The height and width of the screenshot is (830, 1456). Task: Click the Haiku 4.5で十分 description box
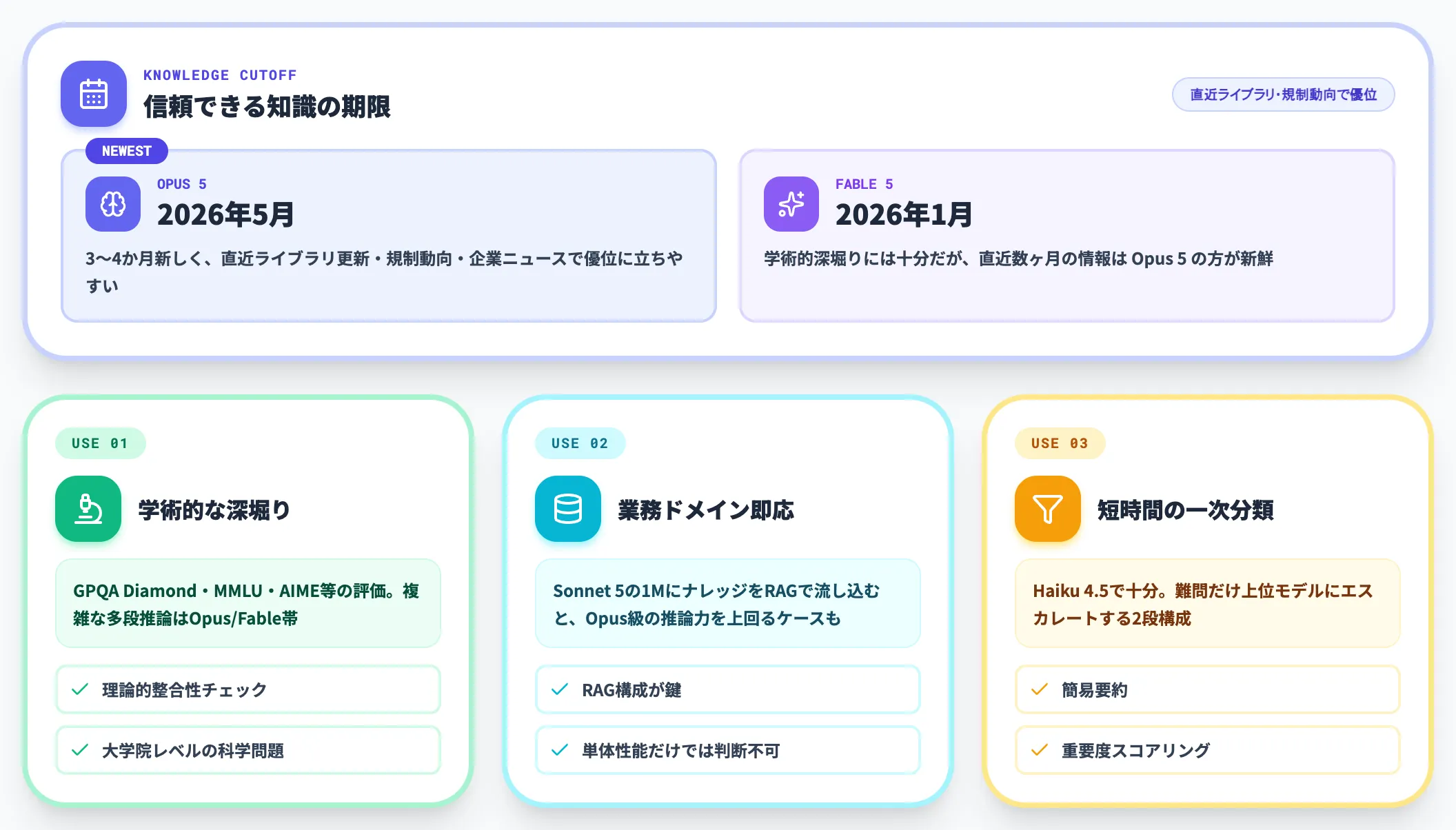click(x=1208, y=603)
